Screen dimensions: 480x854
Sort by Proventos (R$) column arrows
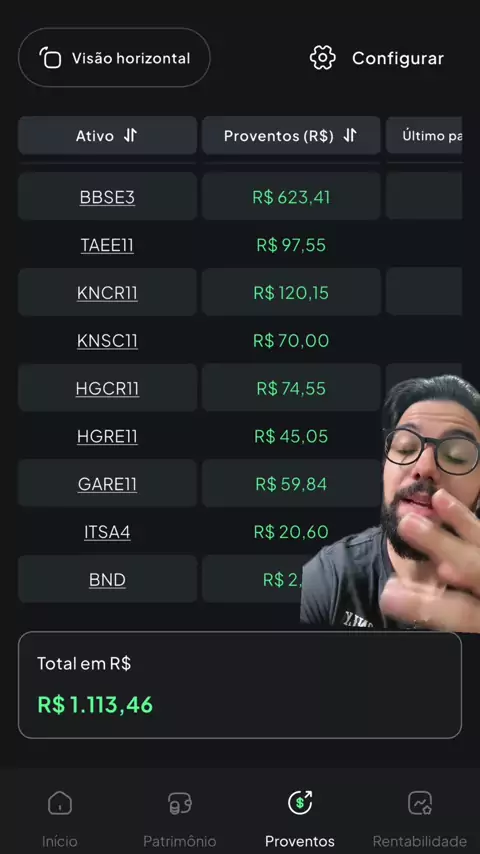350,135
